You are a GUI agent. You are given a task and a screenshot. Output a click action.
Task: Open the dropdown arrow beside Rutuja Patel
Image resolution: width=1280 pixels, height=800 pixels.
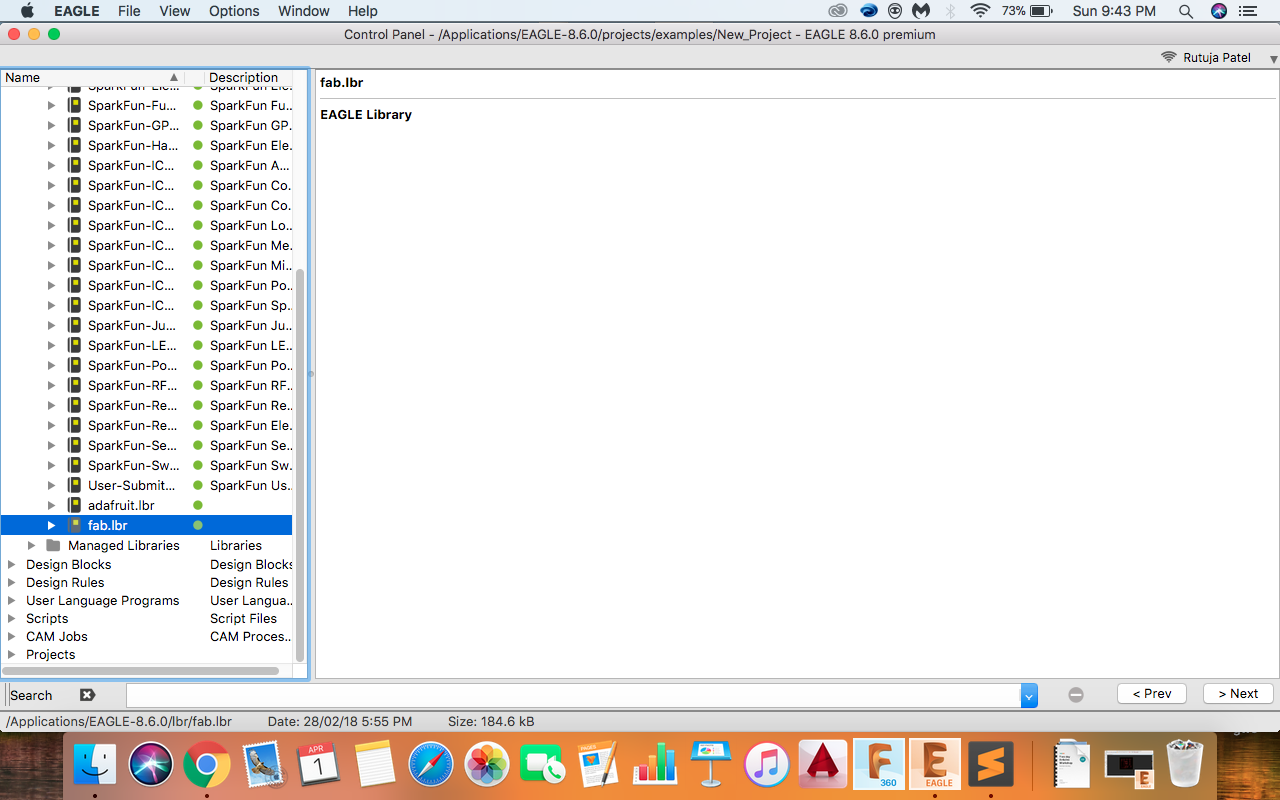click(1272, 58)
